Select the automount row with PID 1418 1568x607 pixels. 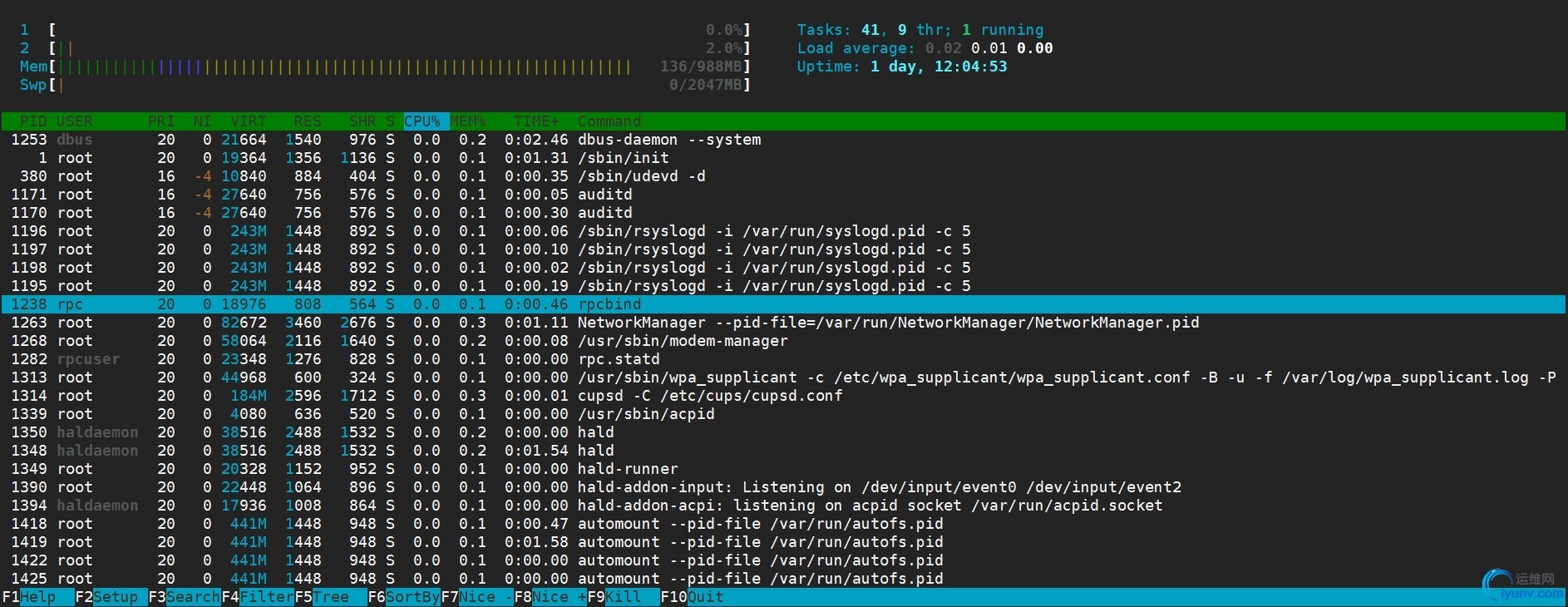784,524
